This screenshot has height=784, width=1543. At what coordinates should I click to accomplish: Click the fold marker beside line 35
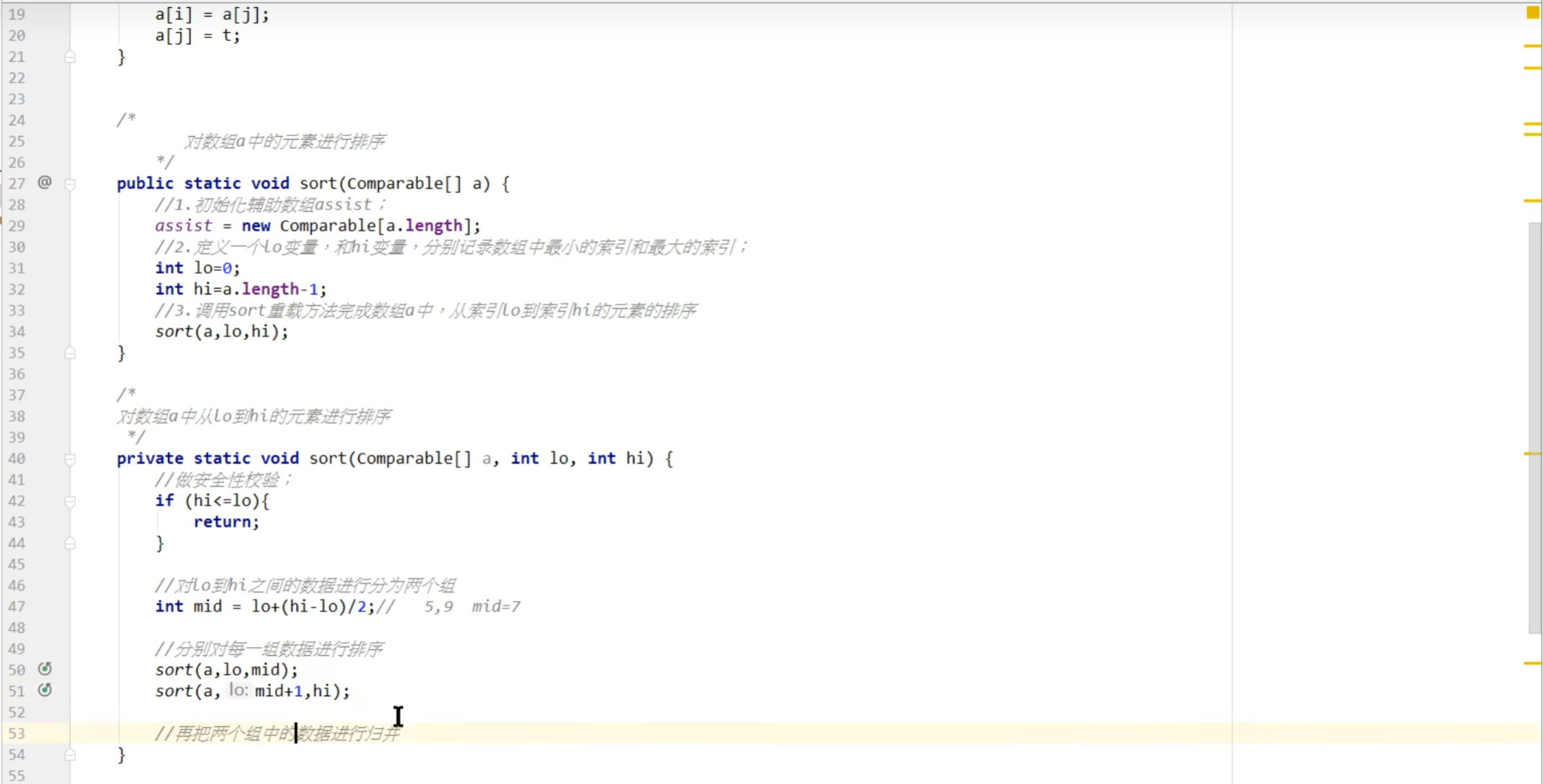tap(71, 352)
